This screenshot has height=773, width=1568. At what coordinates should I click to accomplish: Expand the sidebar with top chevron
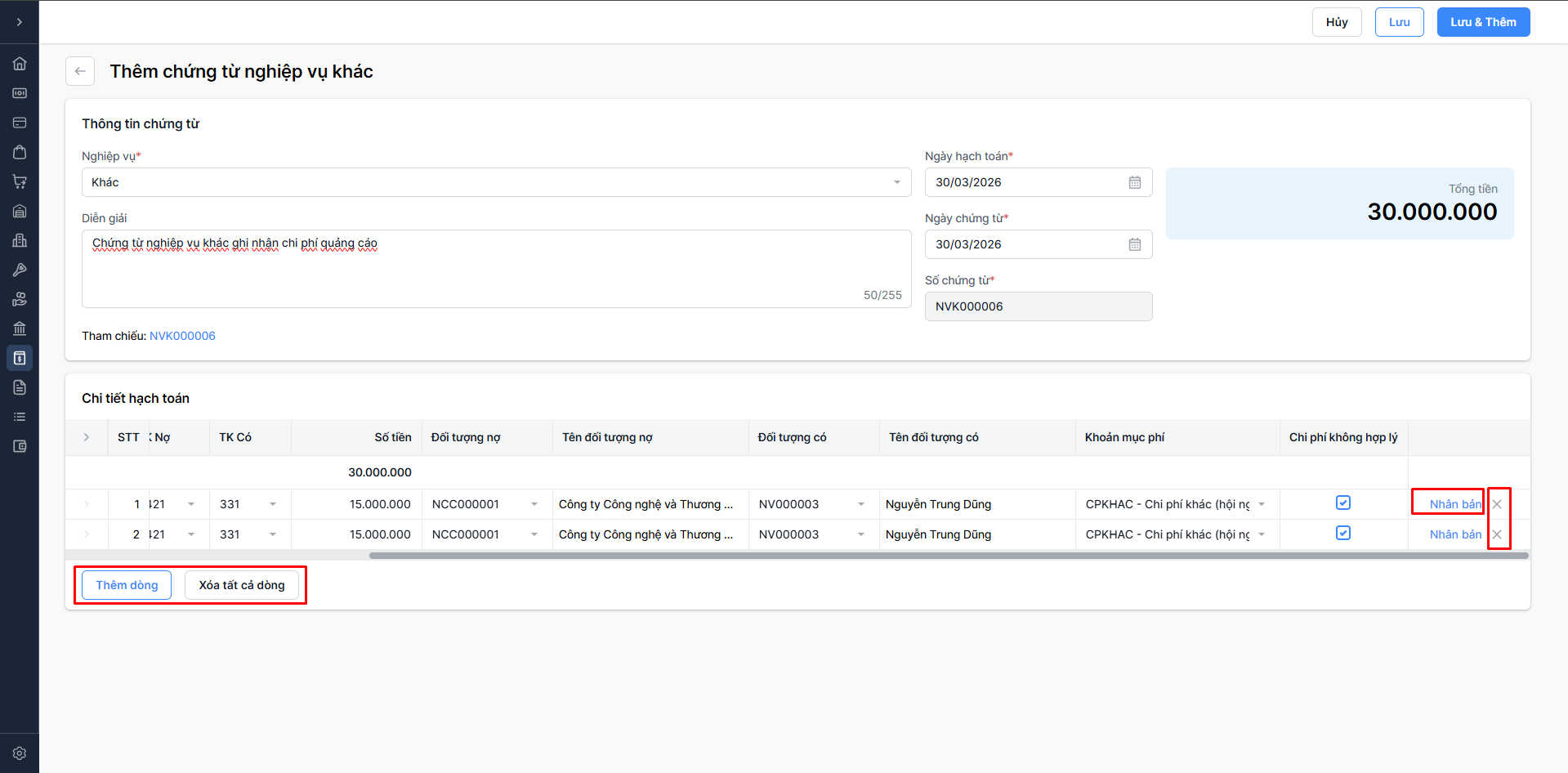pyautogui.click(x=20, y=22)
